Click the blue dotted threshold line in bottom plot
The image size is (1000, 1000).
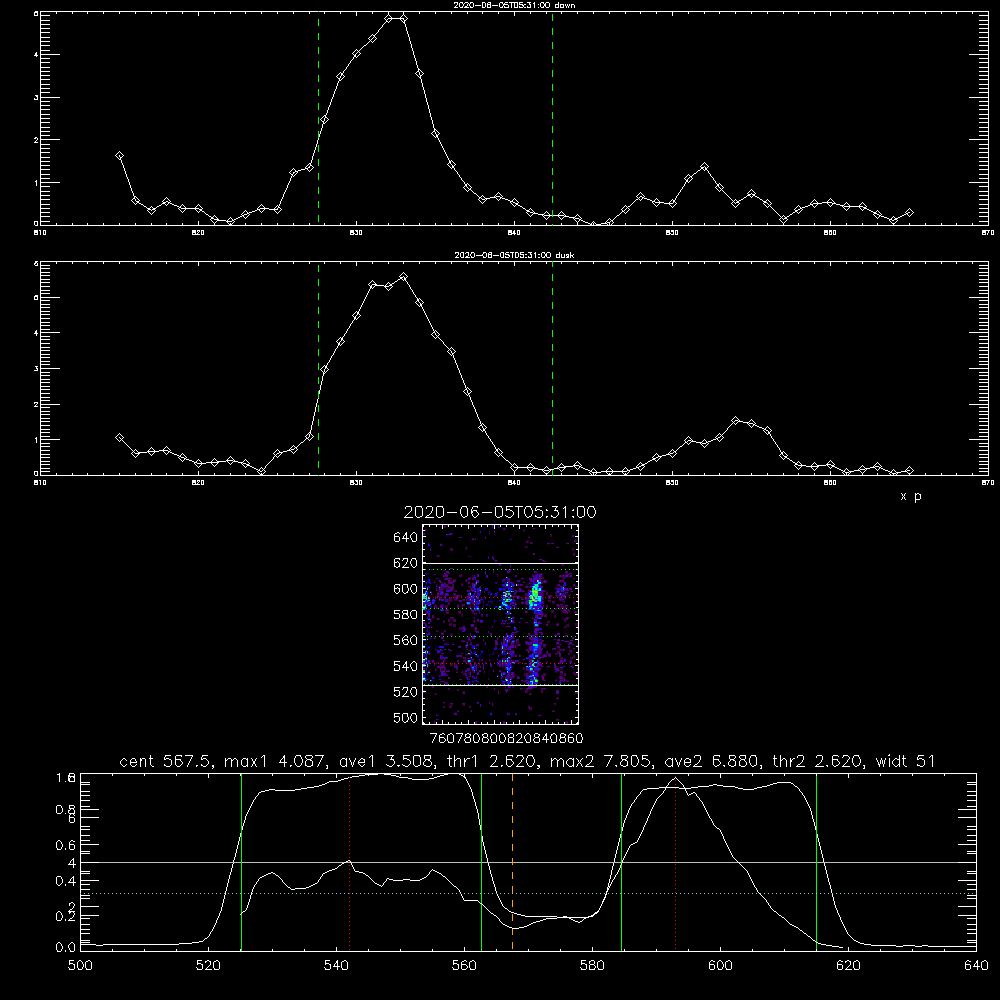528,893
